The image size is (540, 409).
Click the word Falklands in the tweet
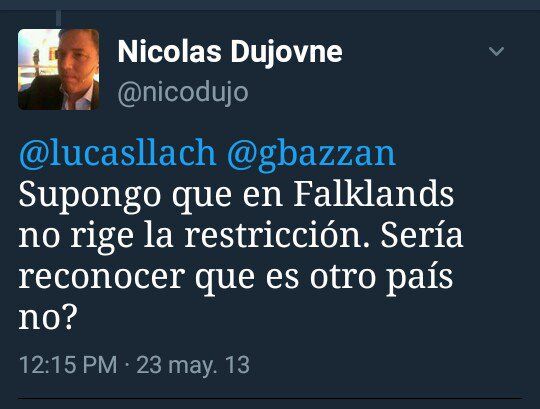pyautogui.click(x=374, y=195)
